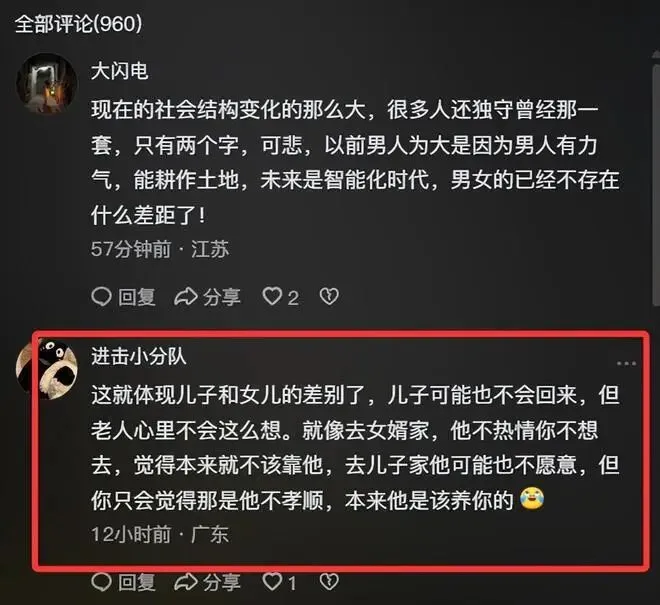Open three-dot menu on 进击小分队's comment
Screen dimensions: 660x605
pos(626,363)
